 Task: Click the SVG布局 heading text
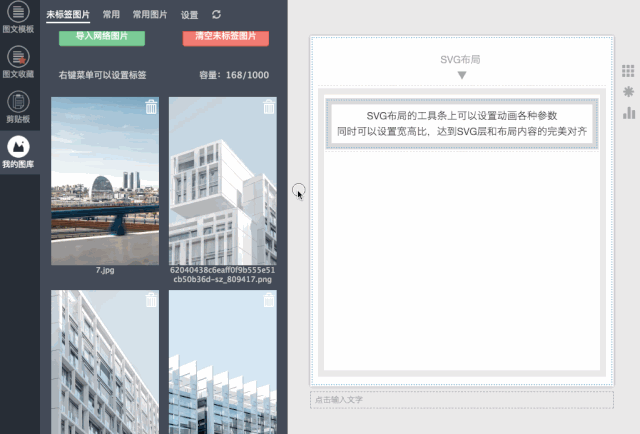pyautogui.click(x=460, y=60)
